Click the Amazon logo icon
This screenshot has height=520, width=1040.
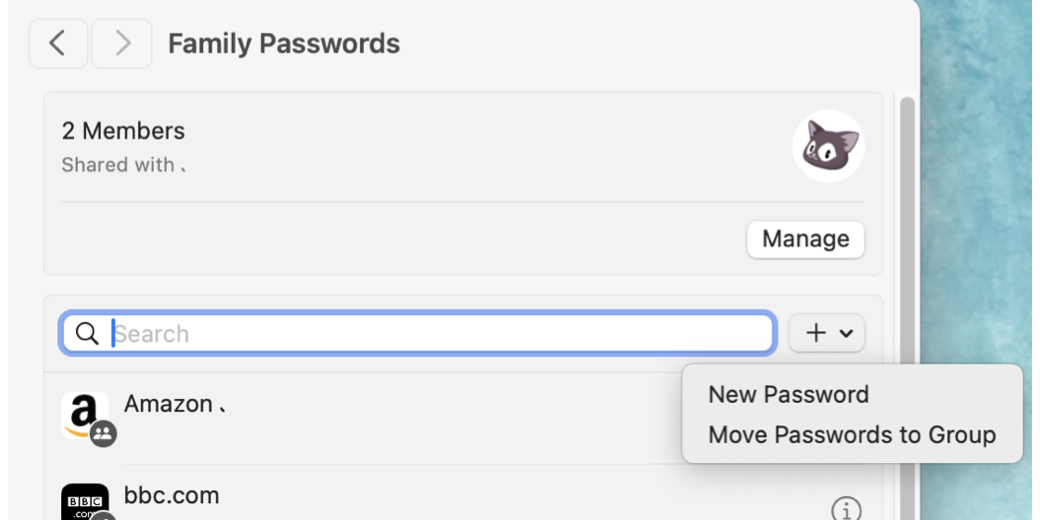click(84, 412)
